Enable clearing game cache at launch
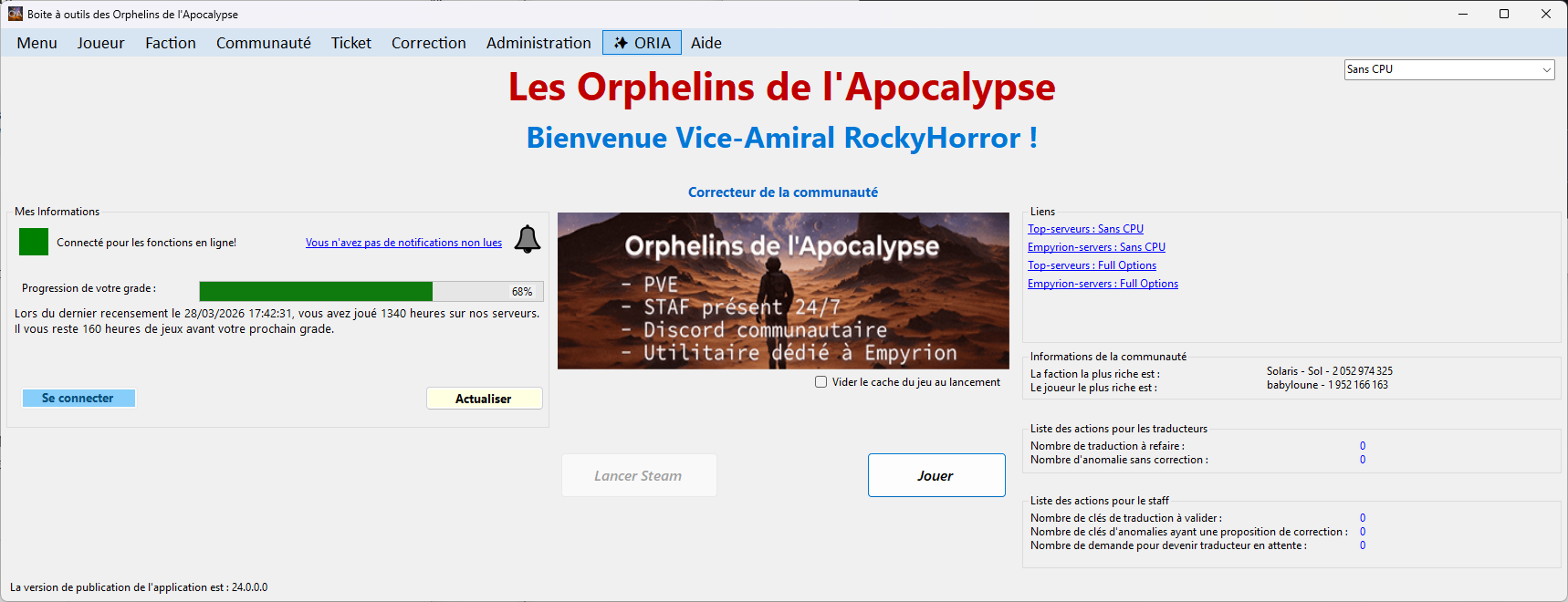The width and height of the screenshot is (1568, 602). click(x=821, y=382)
